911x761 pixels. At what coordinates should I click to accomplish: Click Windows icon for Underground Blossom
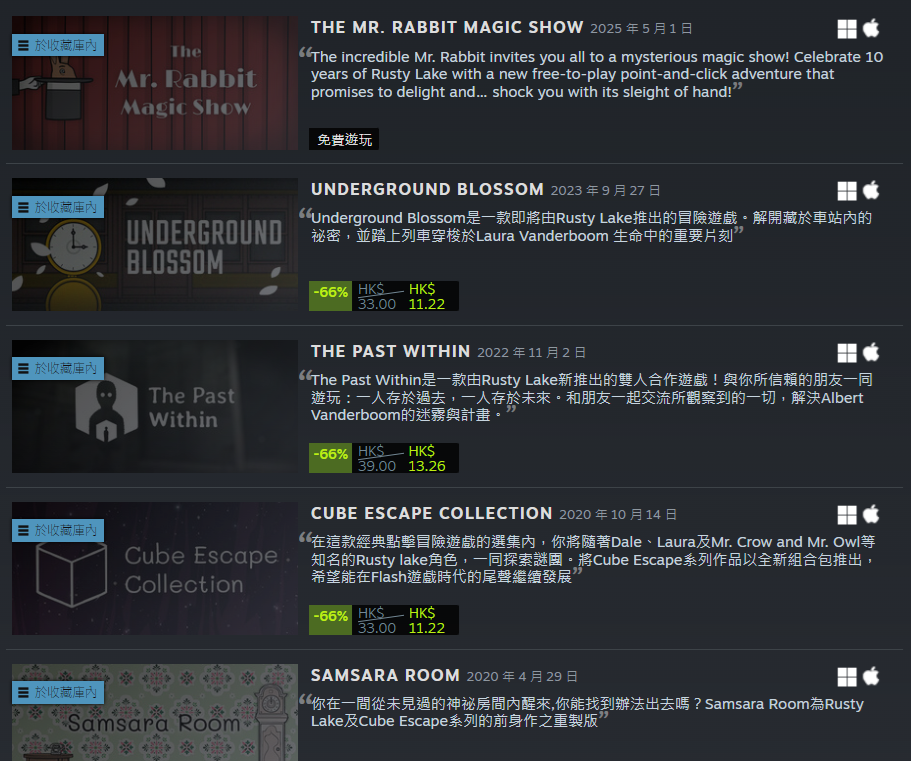pyautogui.click(x=847, y=191)
